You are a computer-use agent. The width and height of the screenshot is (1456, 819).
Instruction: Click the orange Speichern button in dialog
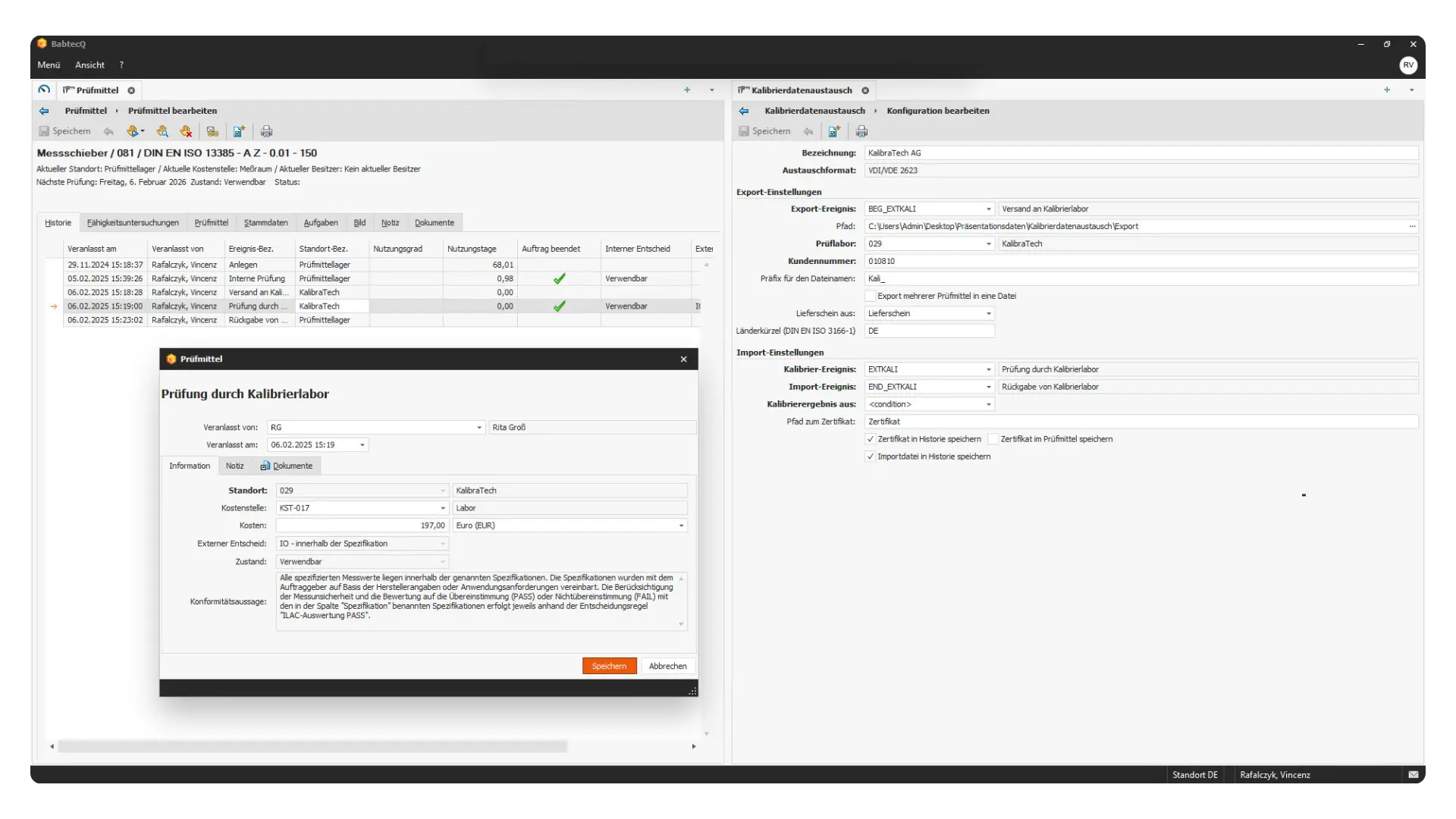click(609, 666)
